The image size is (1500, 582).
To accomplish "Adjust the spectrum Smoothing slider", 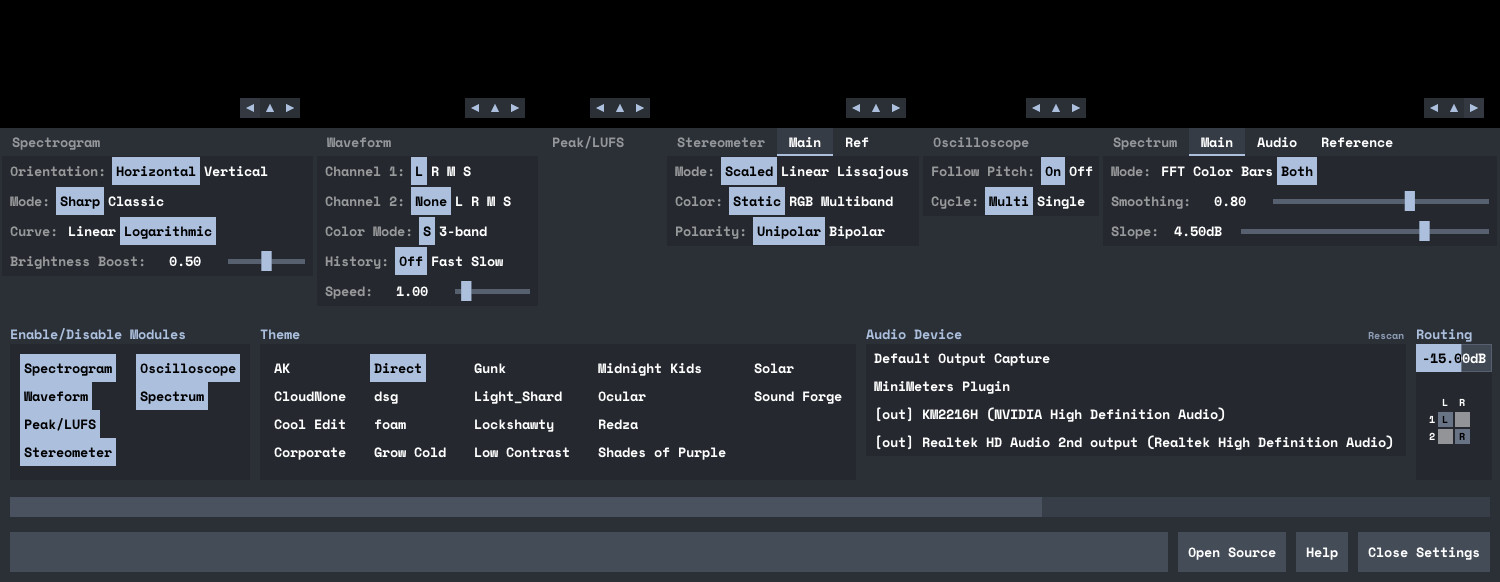I will (x=1381, y=201).
